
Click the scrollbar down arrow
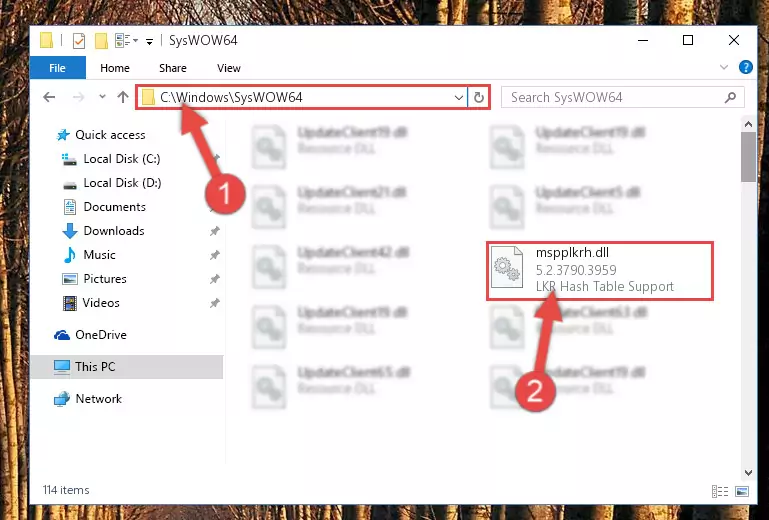(x=748, y=472)
